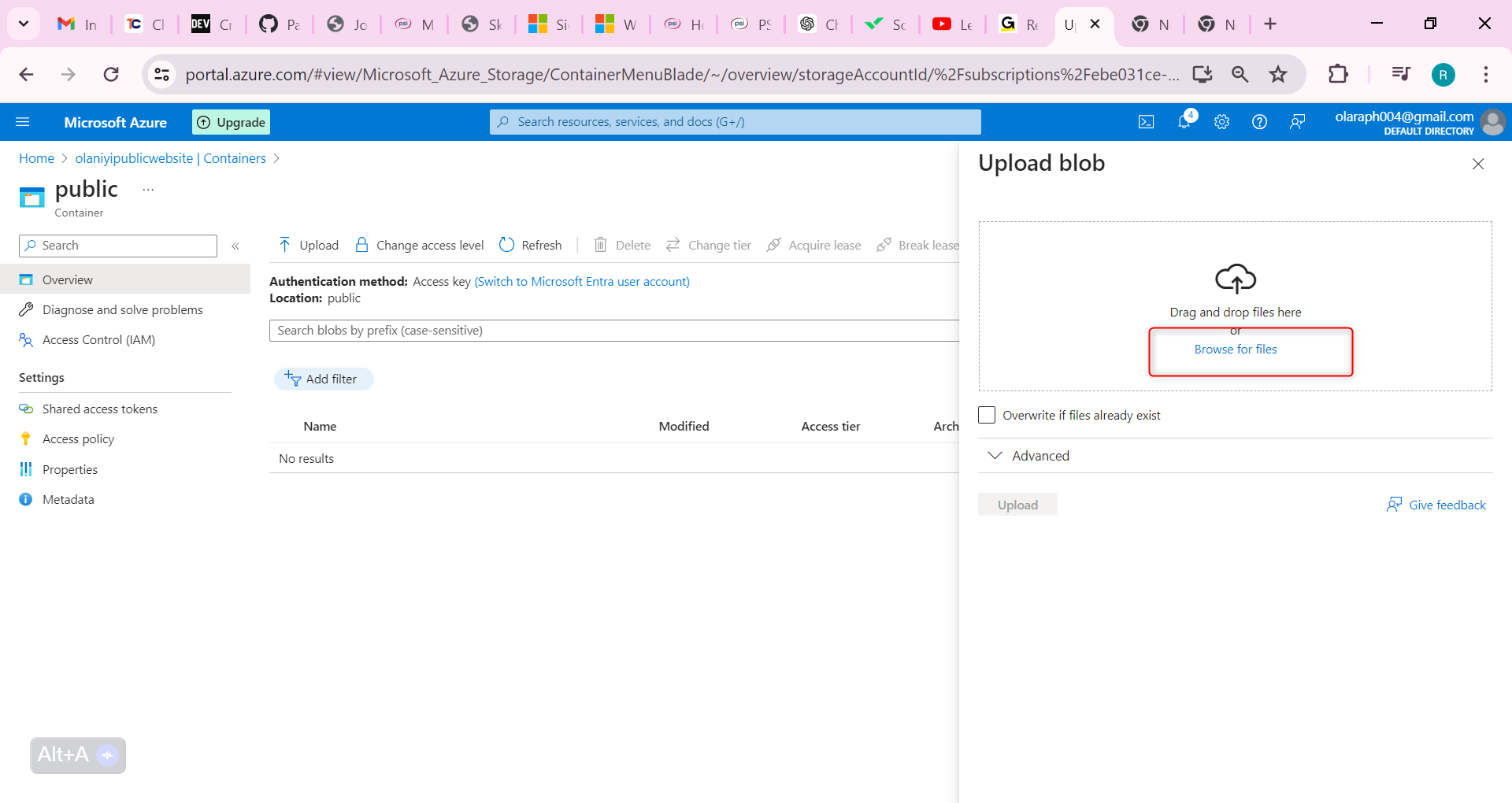Open the Chrome profile R avatar
The image size is (1512, 803).
tap(1443, 75)
